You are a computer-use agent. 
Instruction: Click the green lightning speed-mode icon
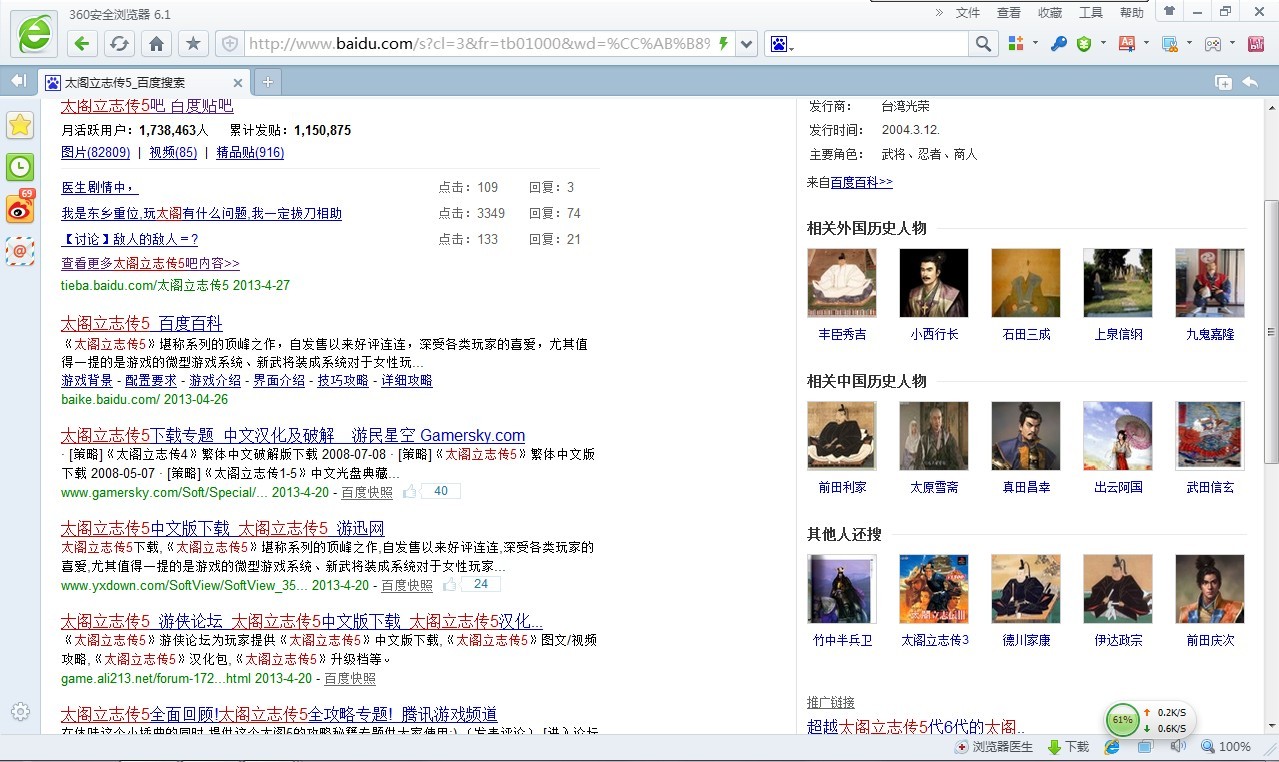click(x=724, y=44)
